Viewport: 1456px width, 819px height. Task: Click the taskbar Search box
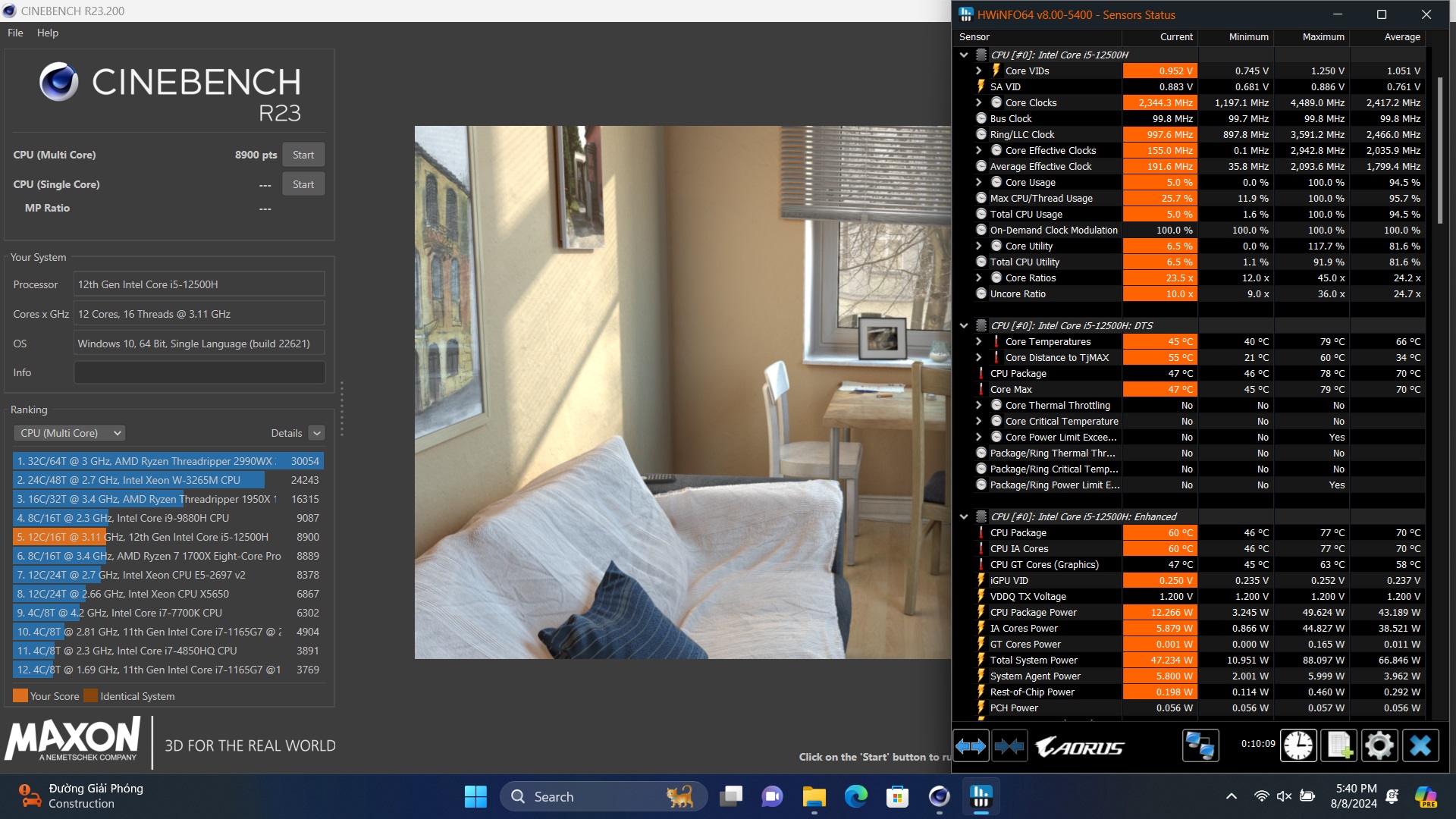click(604, 796)
